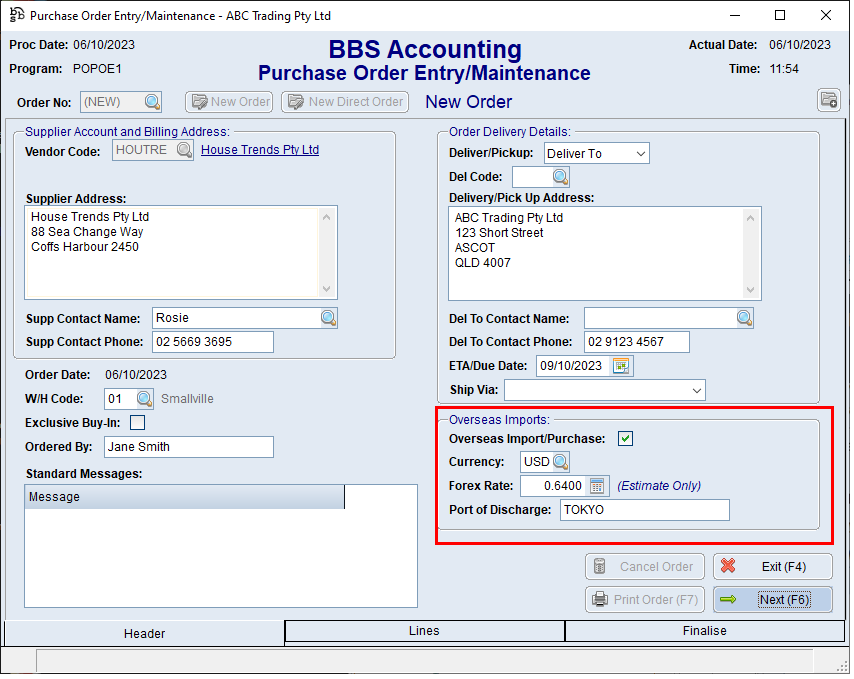Click into the Port of Discharge field
854x679 pixels.
tap(643, 510)
